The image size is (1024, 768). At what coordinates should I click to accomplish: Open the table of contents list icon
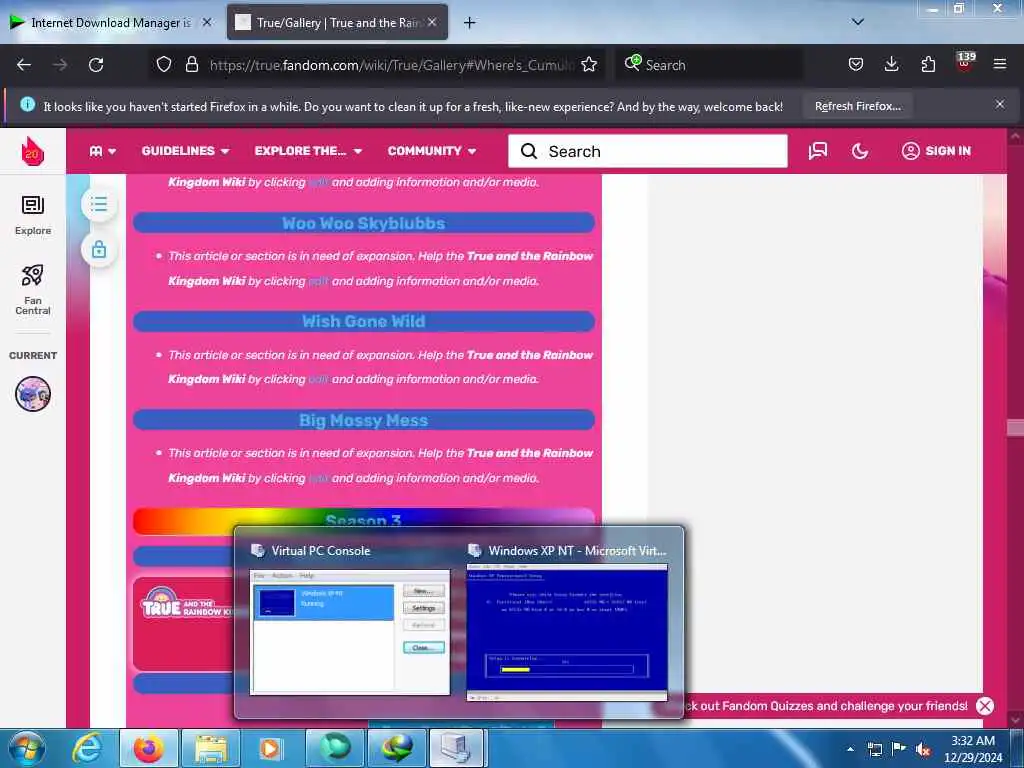[99, 204]
